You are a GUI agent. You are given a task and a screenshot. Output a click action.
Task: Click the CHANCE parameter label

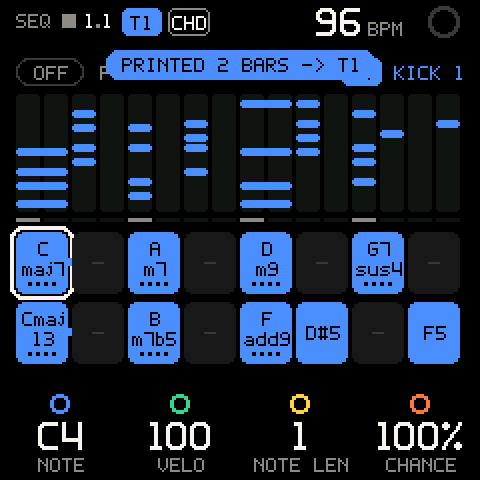[421, 465]
